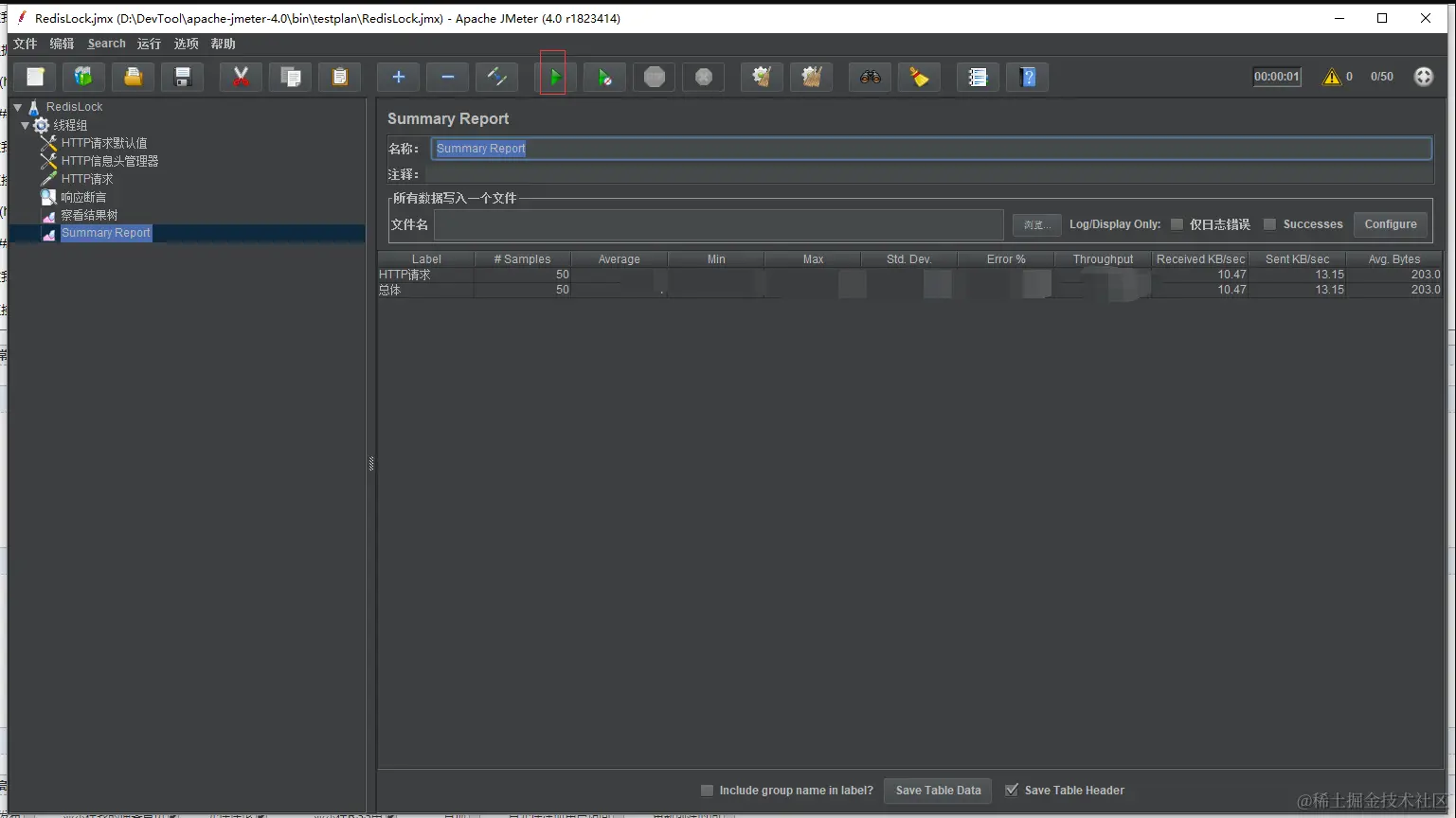Check Include group name in label
This screenshot has height=818, width=1456.
pyautogui.click(x=707, y=791)
